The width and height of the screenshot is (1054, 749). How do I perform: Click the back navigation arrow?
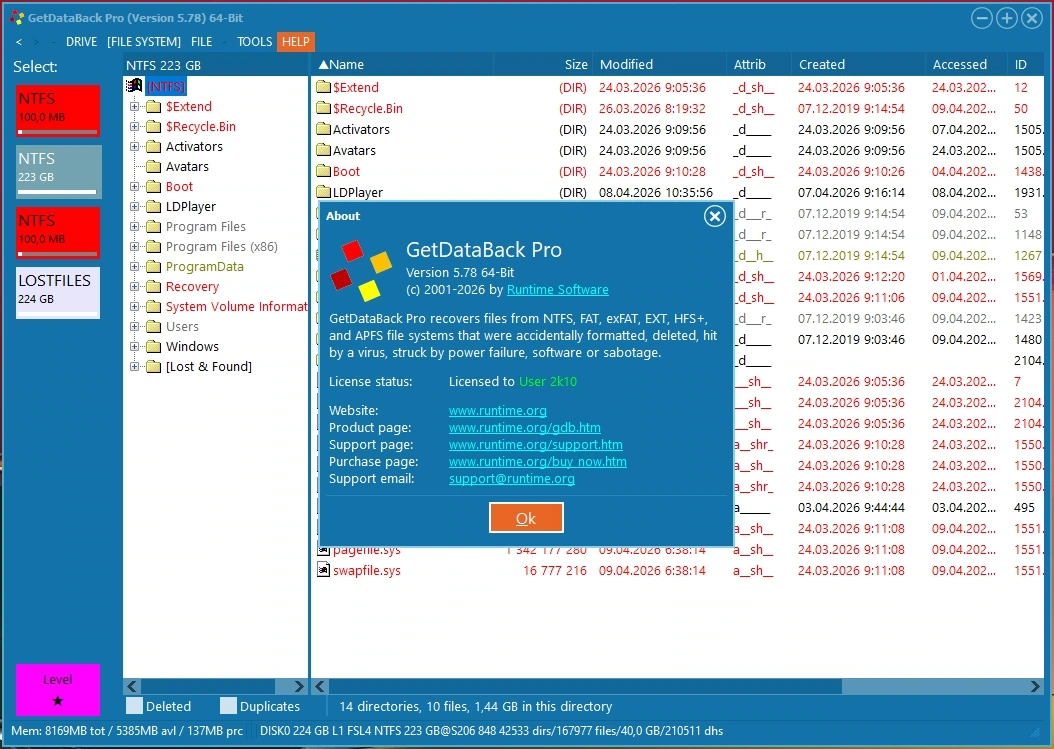click(x=19, y=42)
